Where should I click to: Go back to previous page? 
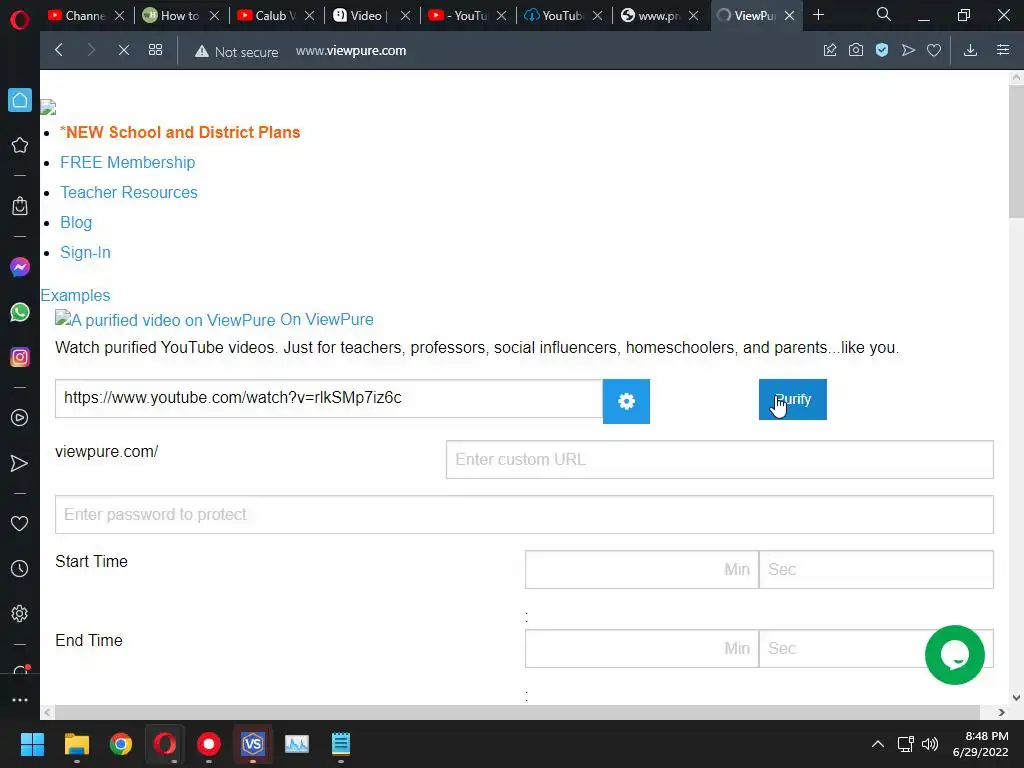click(59, 50)
